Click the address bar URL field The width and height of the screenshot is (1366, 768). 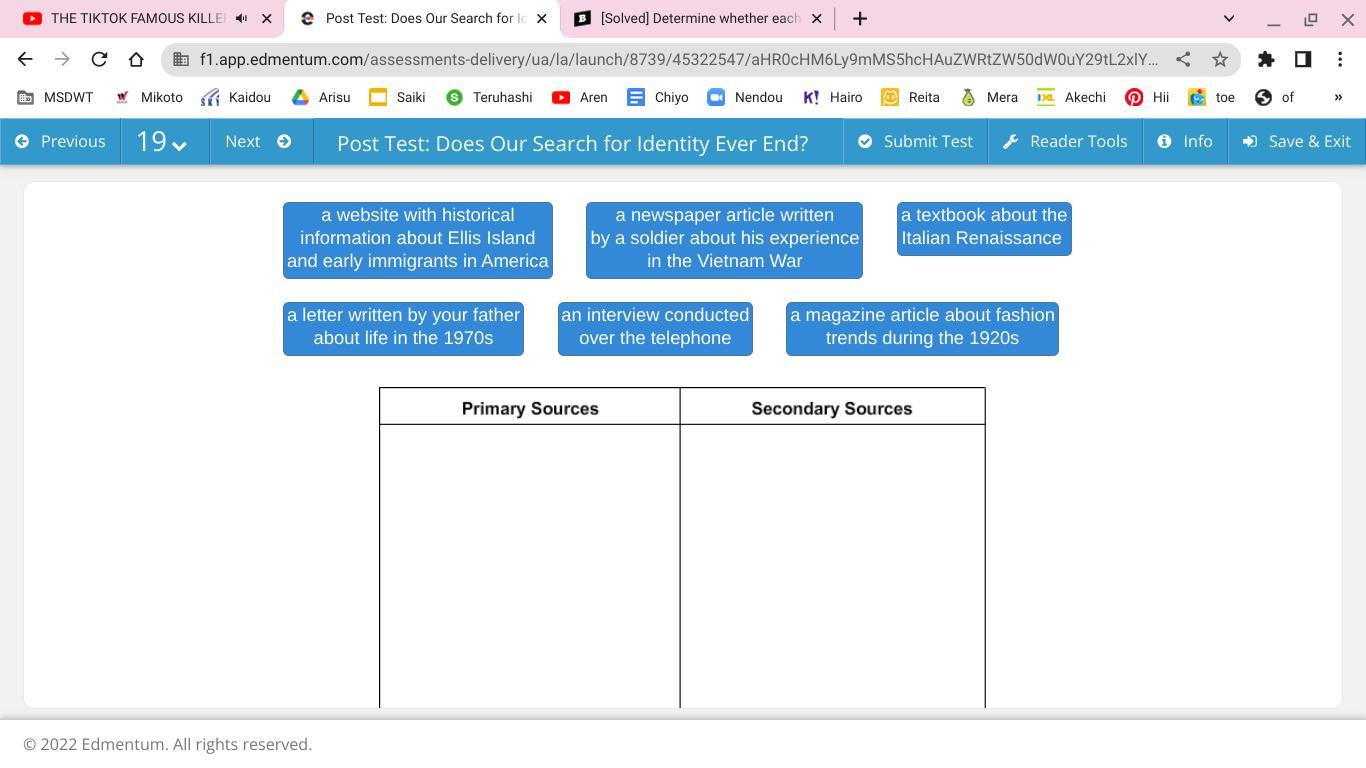click(680, 59)
